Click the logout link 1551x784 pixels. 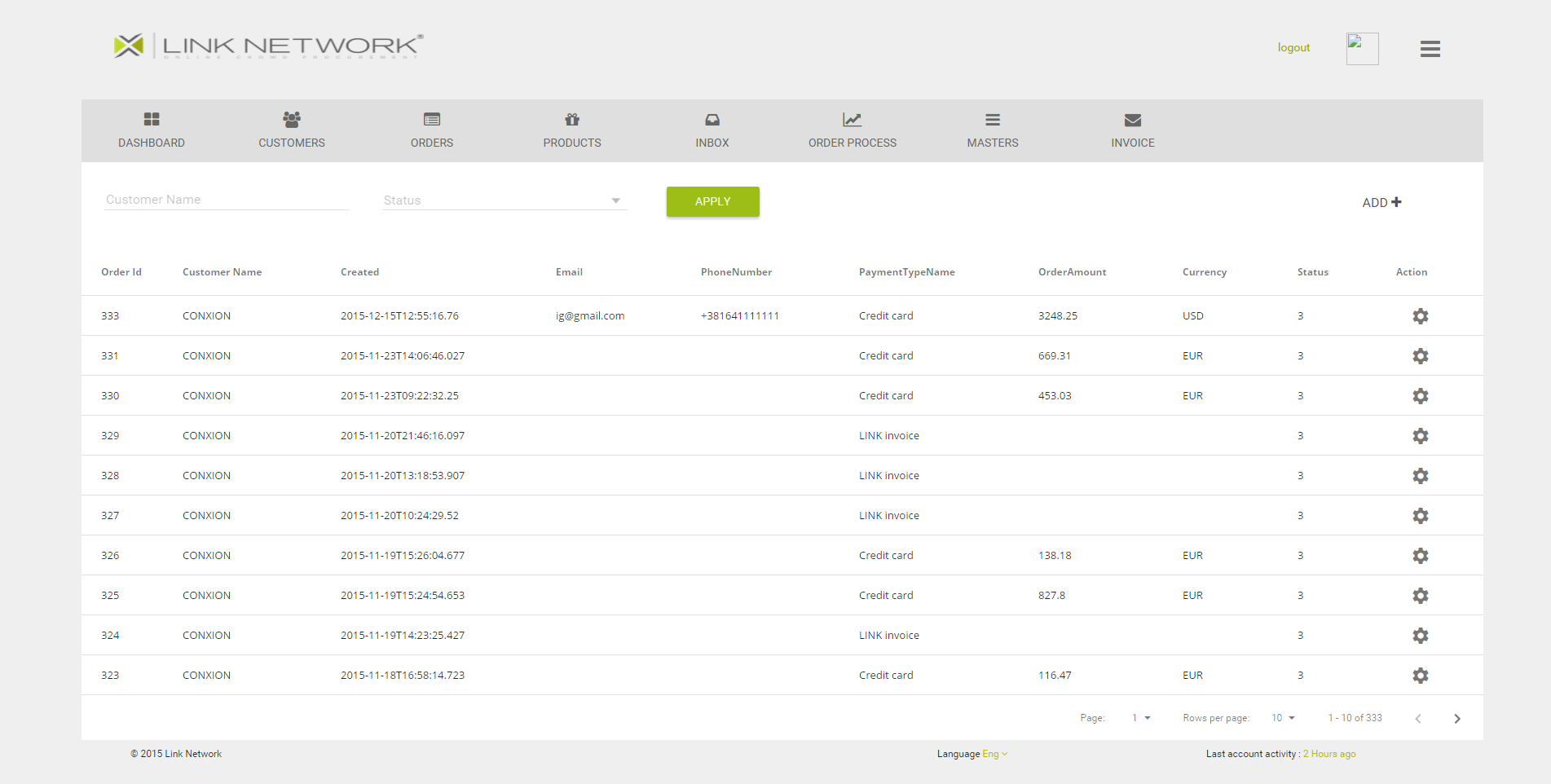coord(1293,48)
